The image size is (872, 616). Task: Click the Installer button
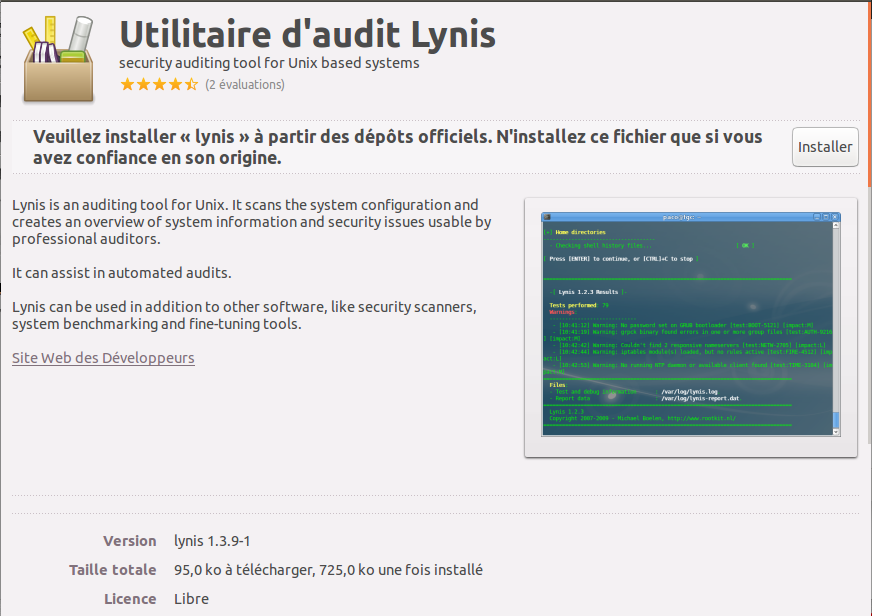[825, 147]
